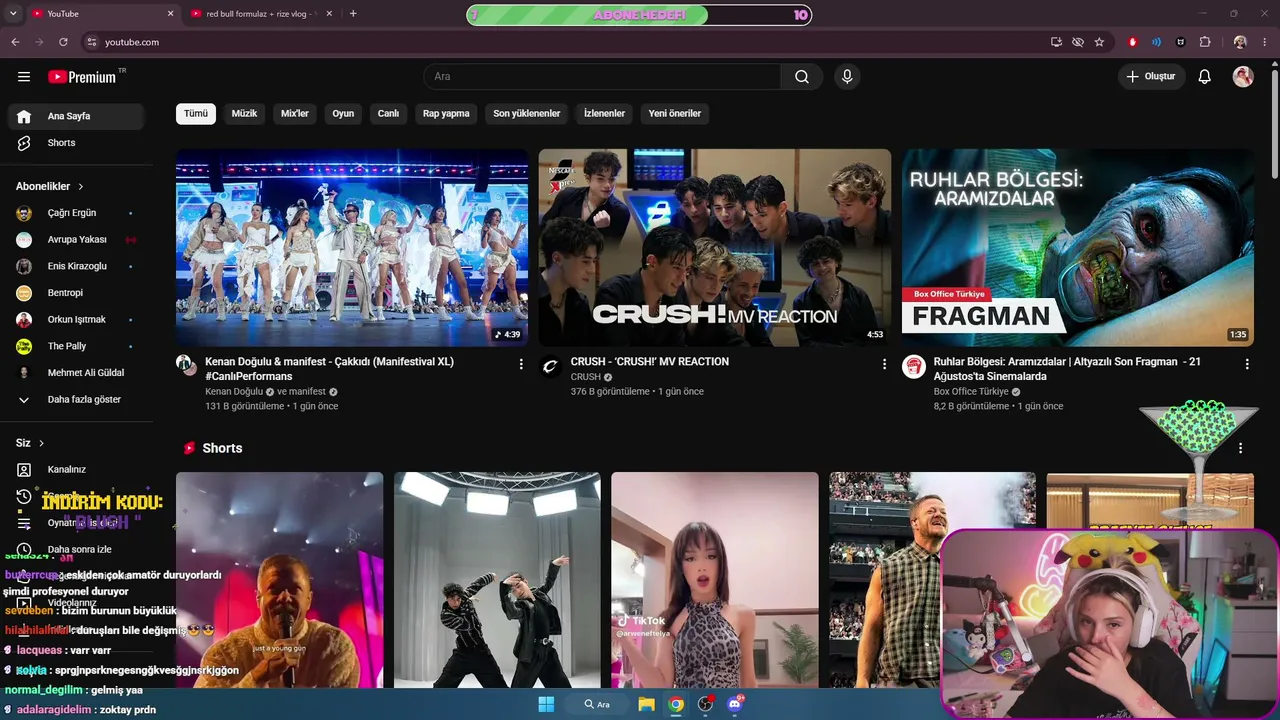Open Kanalınız in the sidebar
1280x720 pixels.
(x=77, y=470)
